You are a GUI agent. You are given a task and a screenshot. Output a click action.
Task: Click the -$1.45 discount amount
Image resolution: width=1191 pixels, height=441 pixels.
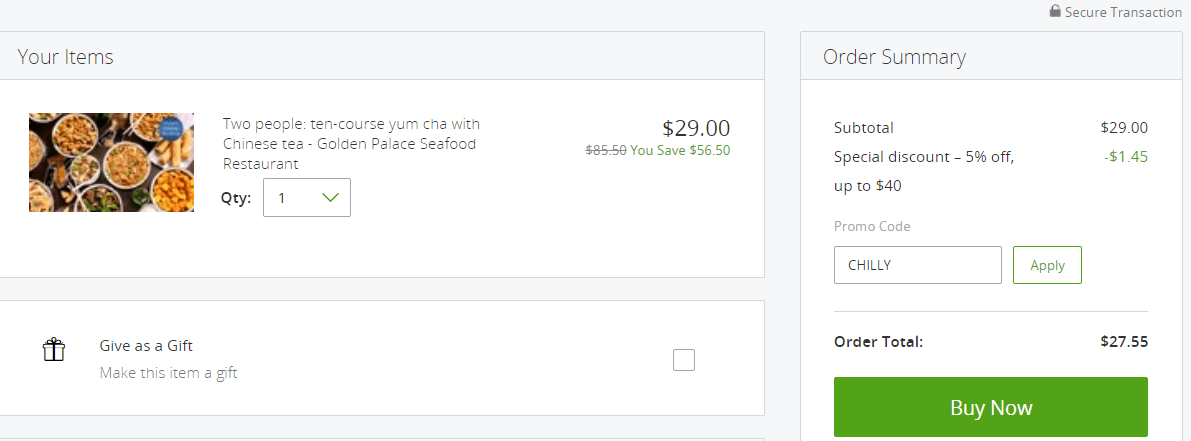(x=1126, y=157)
